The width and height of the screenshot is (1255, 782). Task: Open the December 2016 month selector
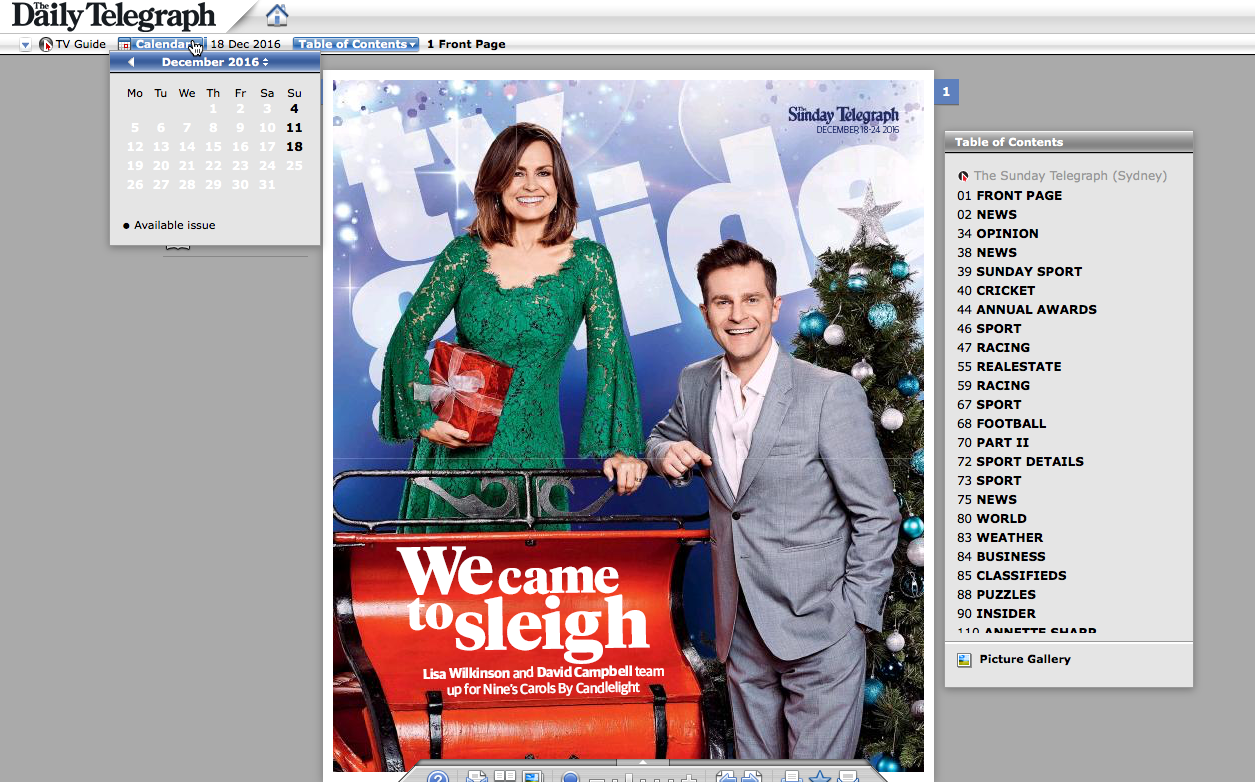point(215,62)
